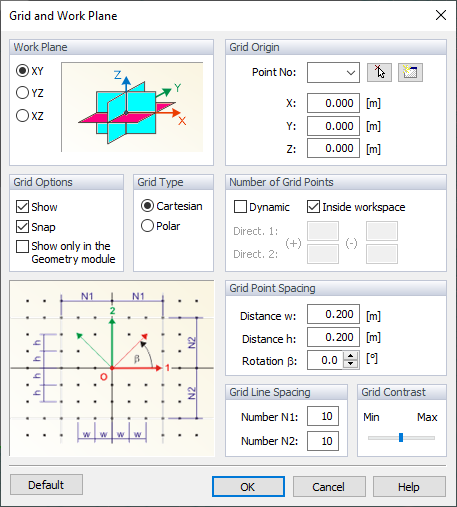Select the YZ work plane
Image resolution: width=457 pixels, height=507 pixels.
(30, 93)
